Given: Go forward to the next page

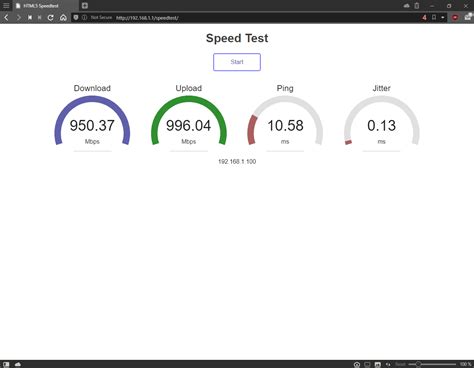Looking at the screenshot, I should 18,18.
